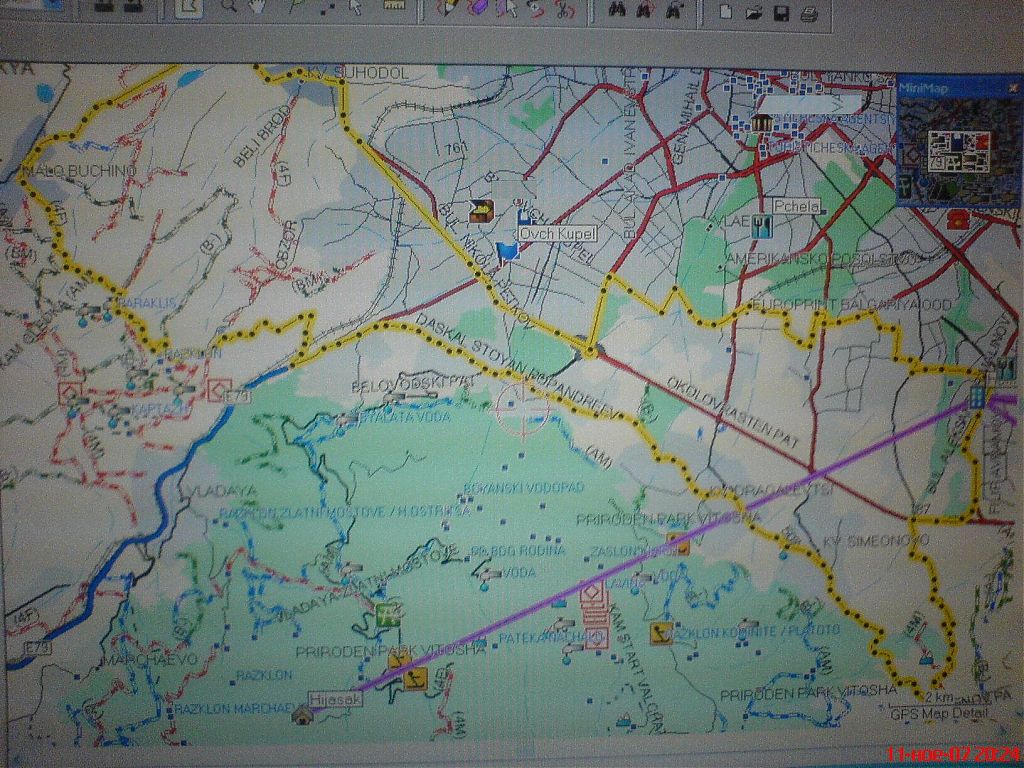Select the hut icon below Hijasak
1024x768 pixels.
tap(302, 716)
